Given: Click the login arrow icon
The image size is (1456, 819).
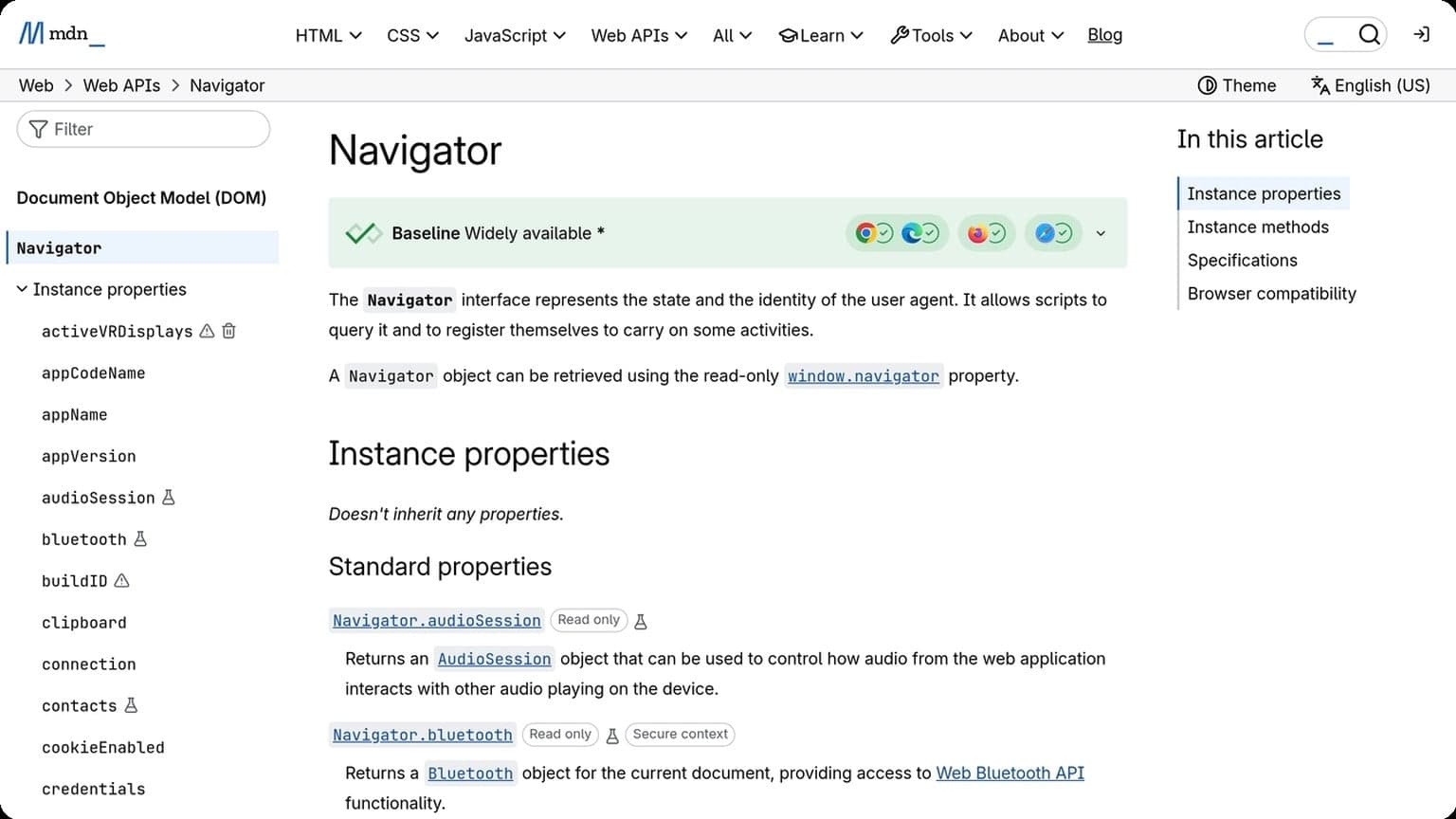Looking at the screenshot, I should click(x=1421, y=33).
